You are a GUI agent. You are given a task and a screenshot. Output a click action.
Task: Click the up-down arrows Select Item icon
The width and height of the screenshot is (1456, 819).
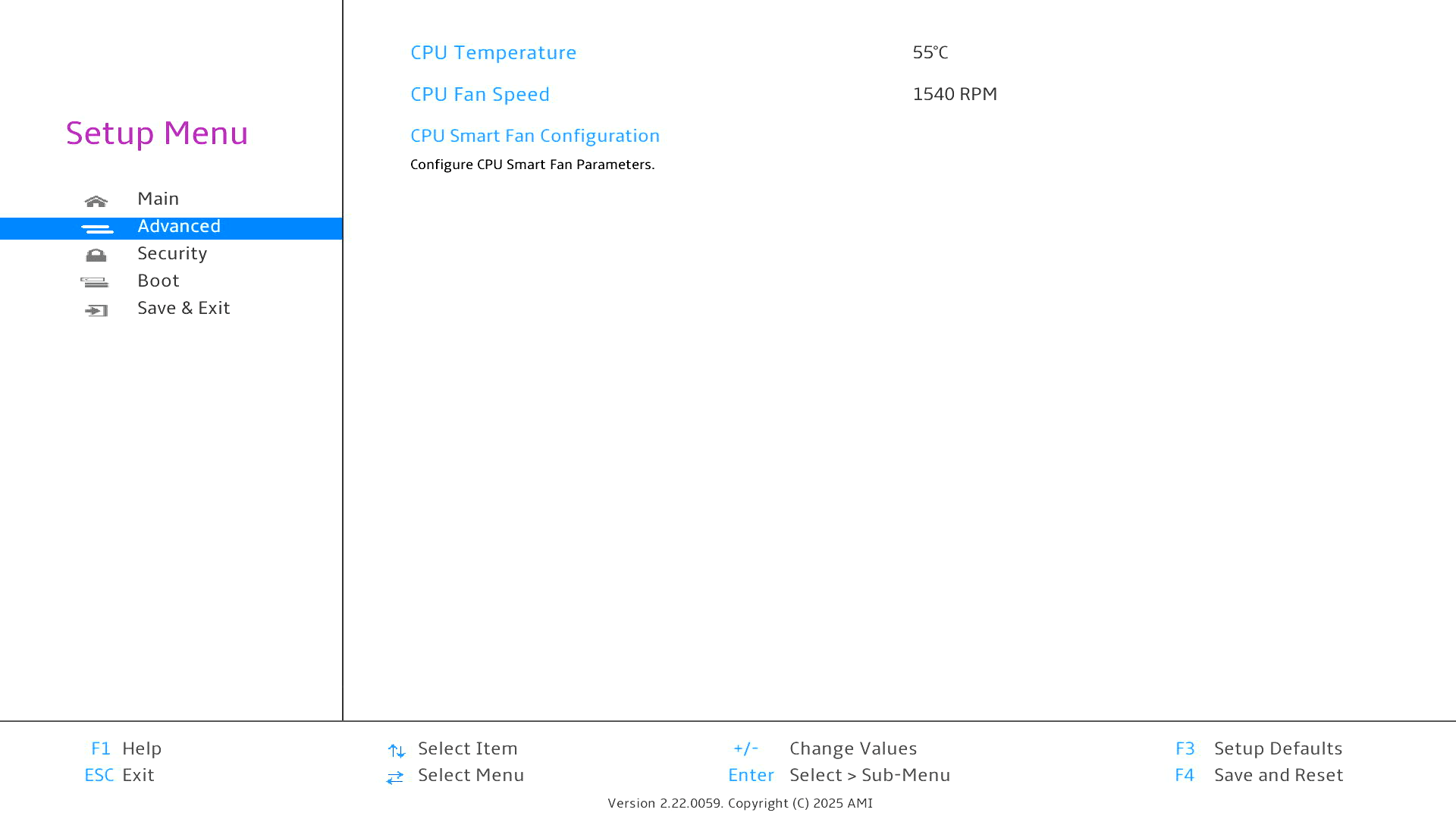point(396,751)
